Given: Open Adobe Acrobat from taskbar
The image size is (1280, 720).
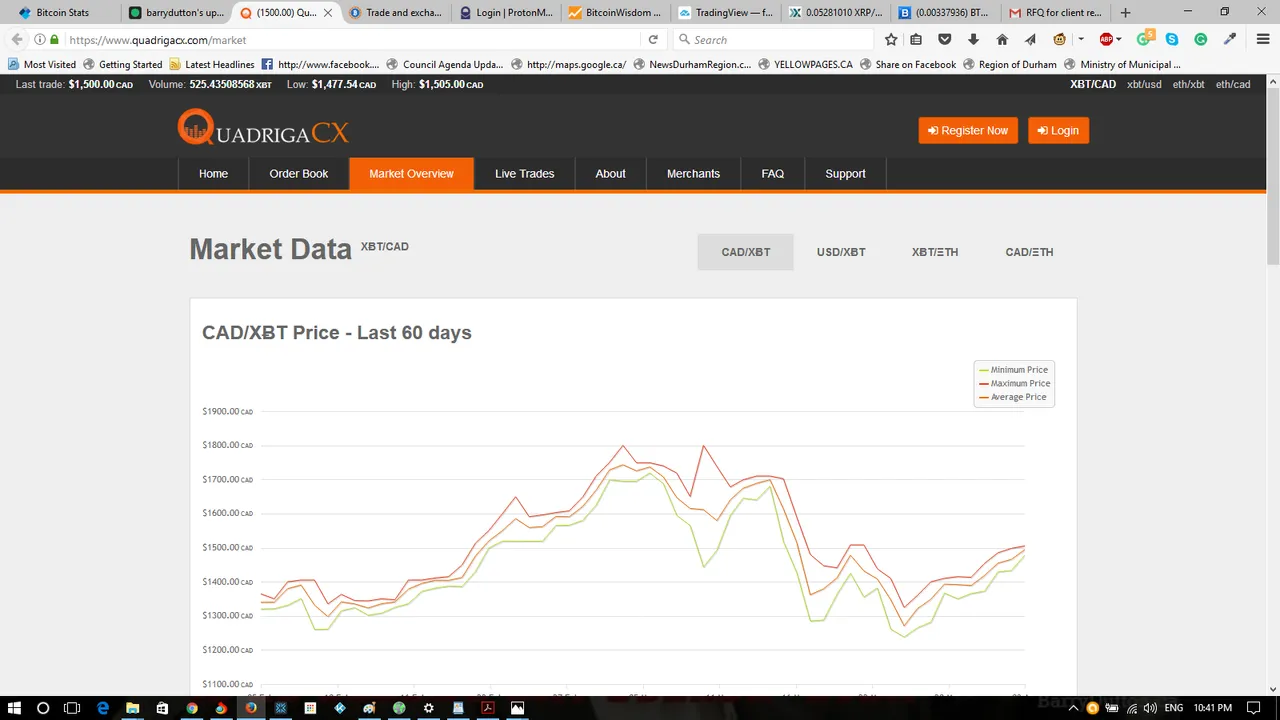Looking at the screenshot, I should pyautogui.click(x=488, y=708).
